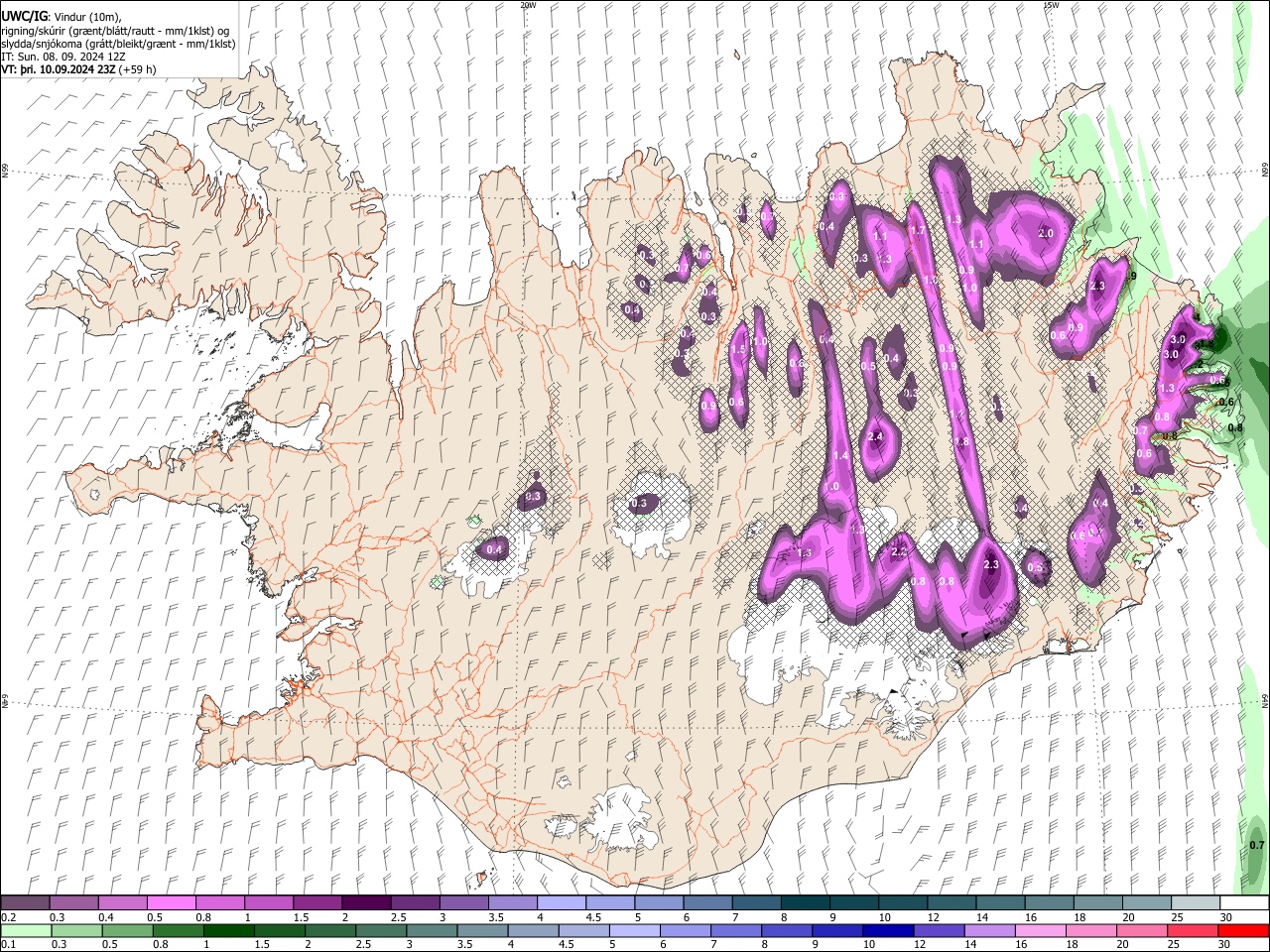Click the UWC/IG title in the header

pos(23,17)
